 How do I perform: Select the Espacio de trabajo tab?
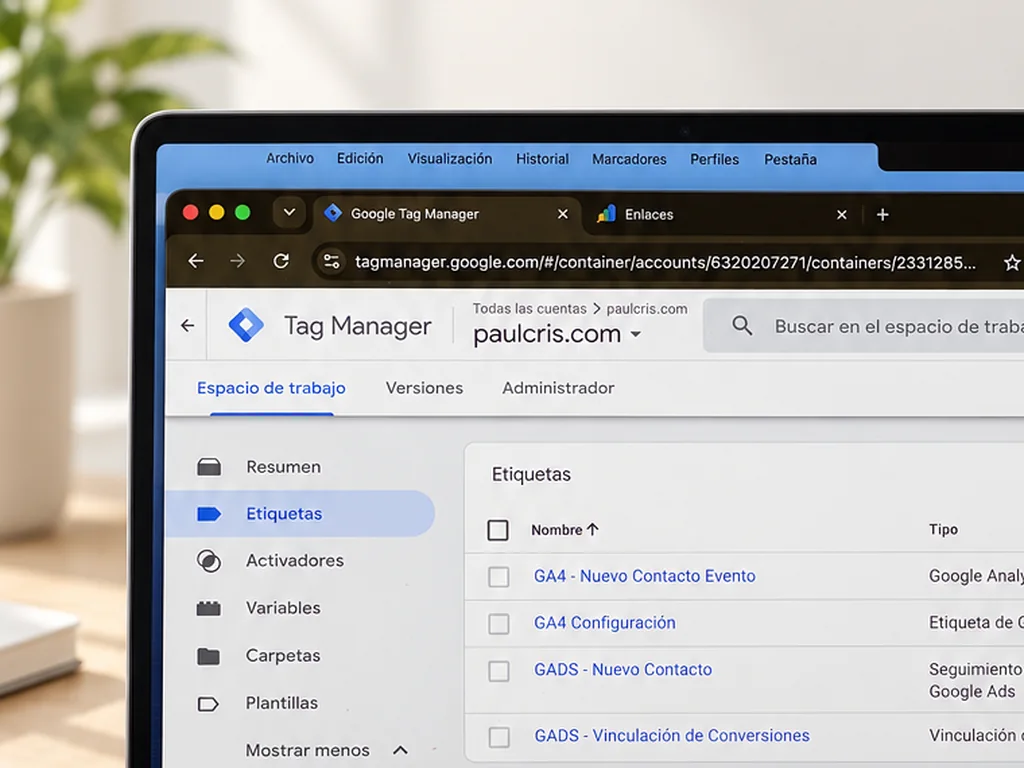(271, 388)
